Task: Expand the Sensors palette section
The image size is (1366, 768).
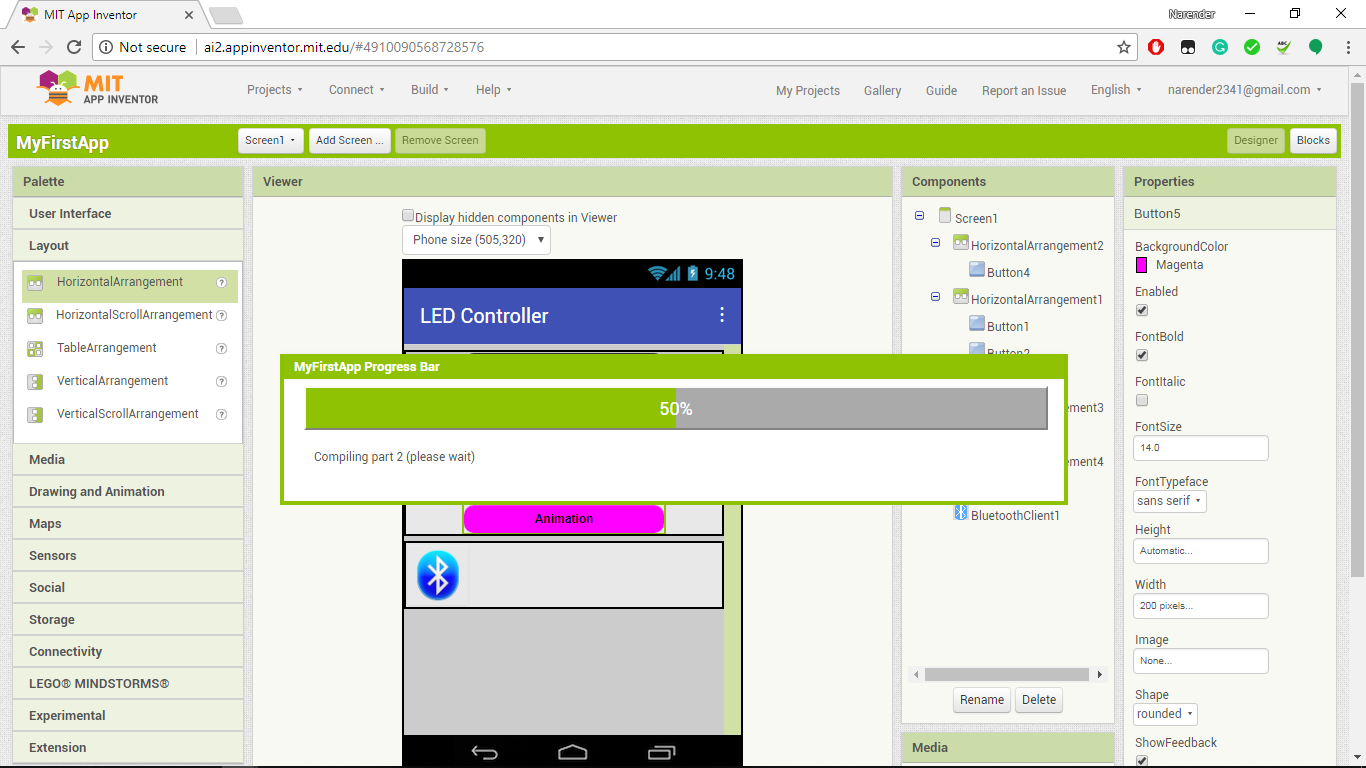Action: click(128, 556)
